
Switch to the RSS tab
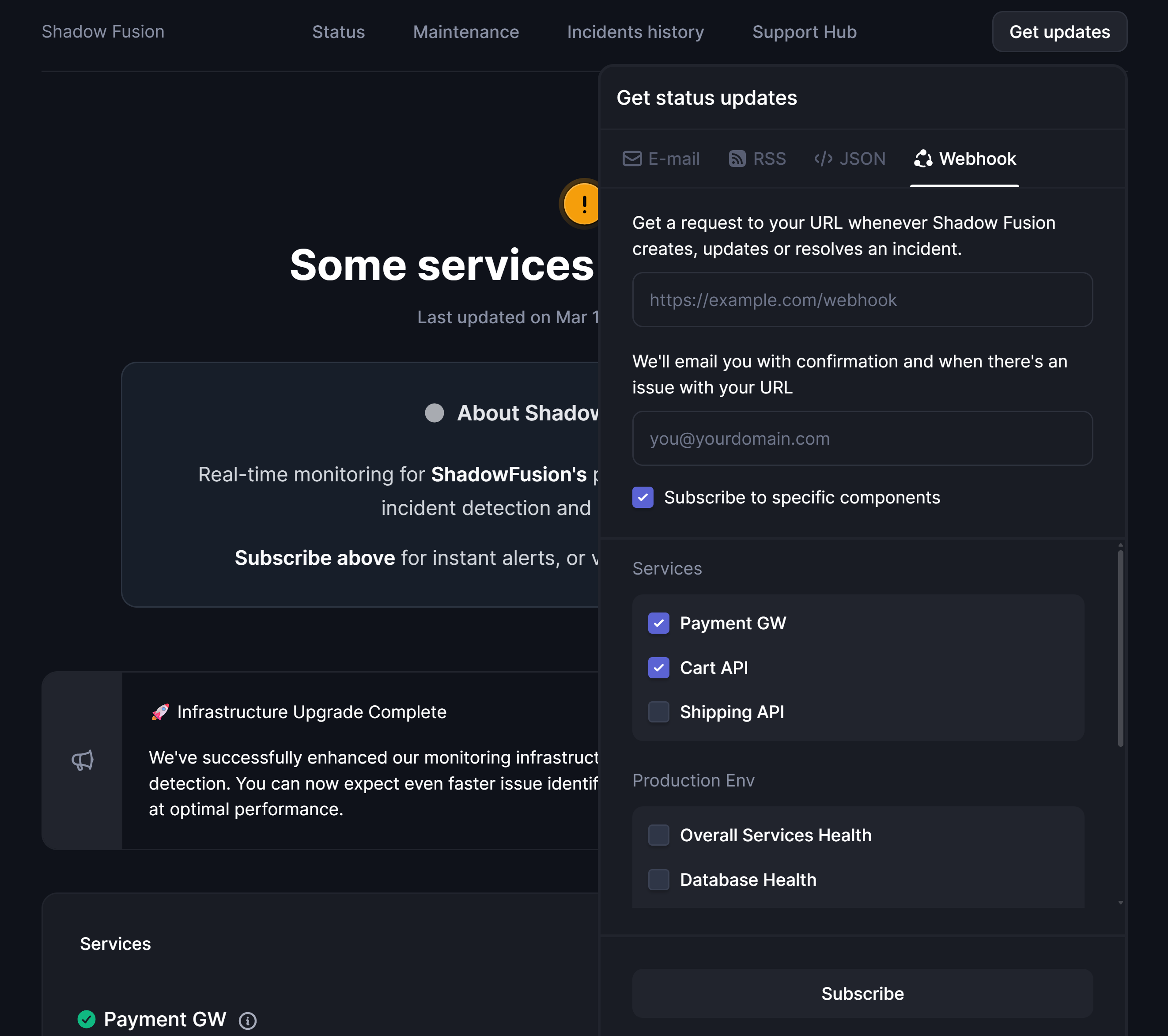[x=757, y=158]
